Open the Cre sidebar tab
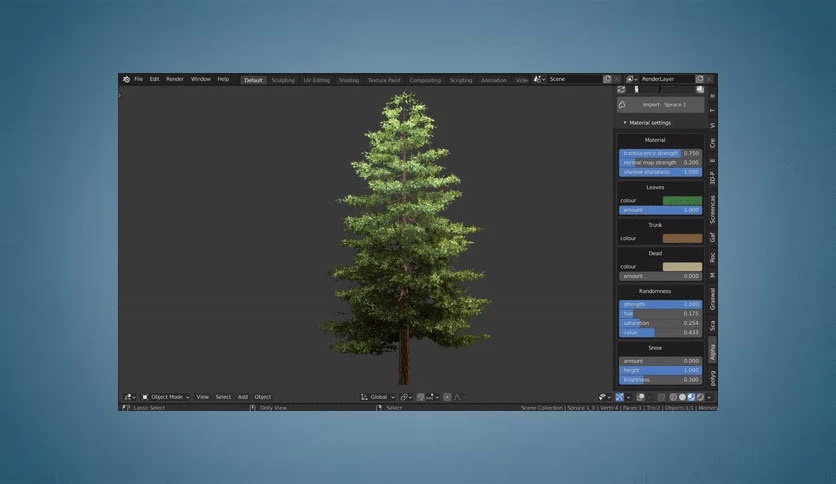 [712, 143]
